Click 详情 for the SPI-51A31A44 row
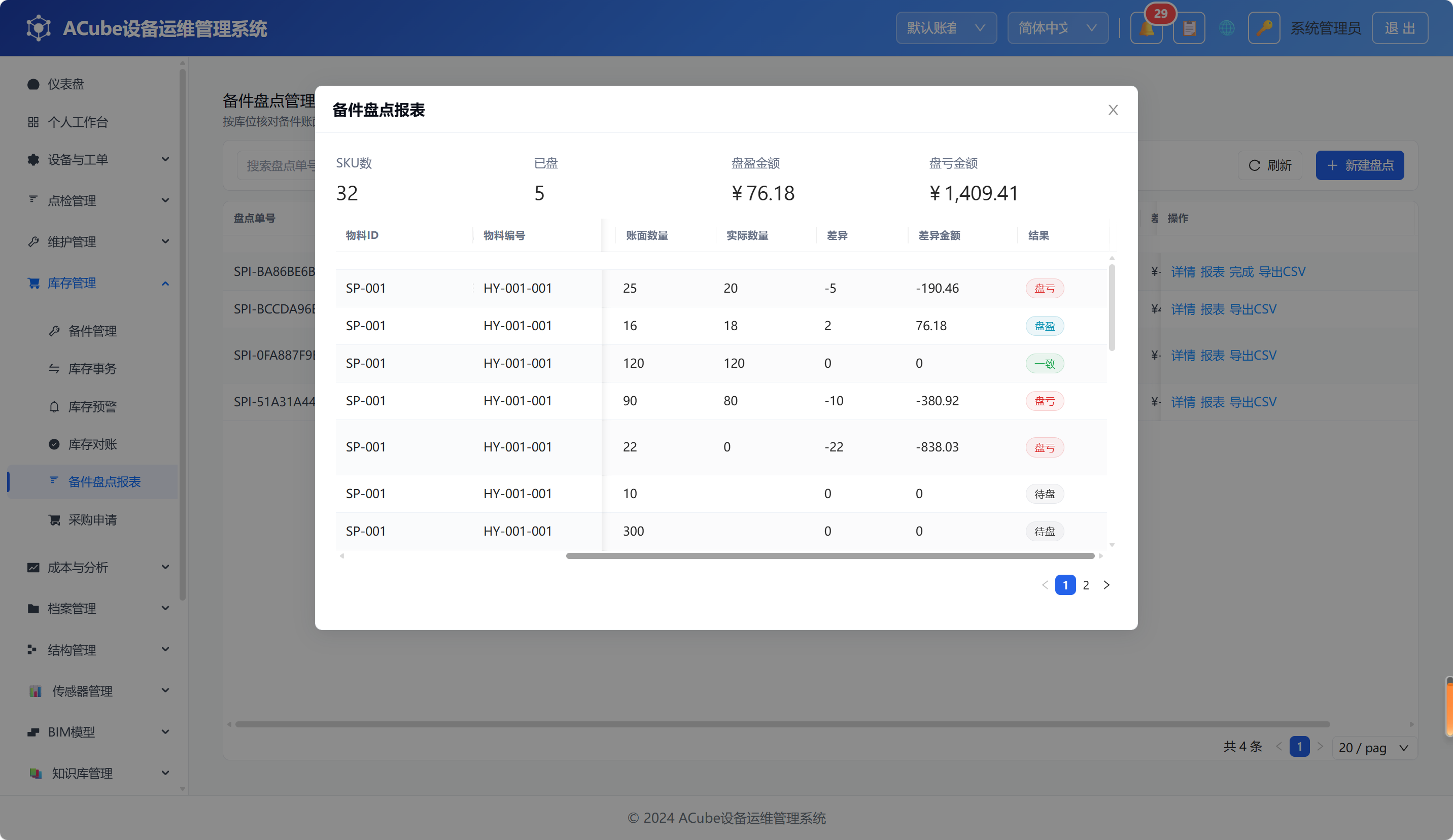 [1183, 402]
